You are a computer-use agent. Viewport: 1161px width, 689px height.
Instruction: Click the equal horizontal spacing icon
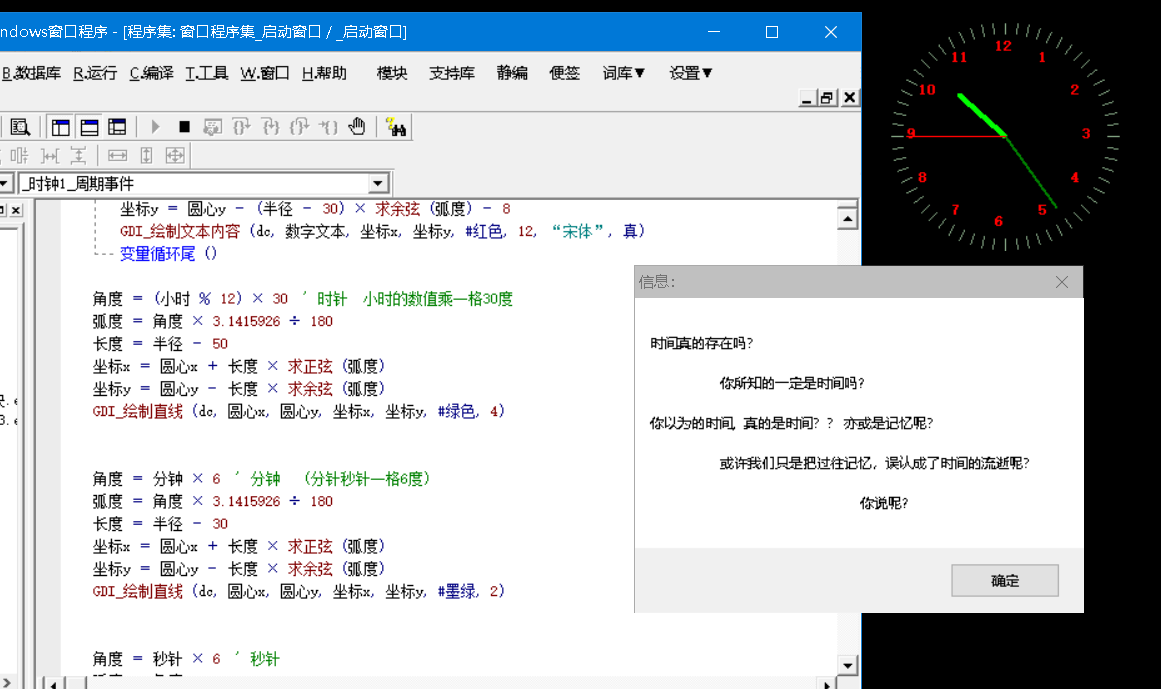(x=50, y=155)
